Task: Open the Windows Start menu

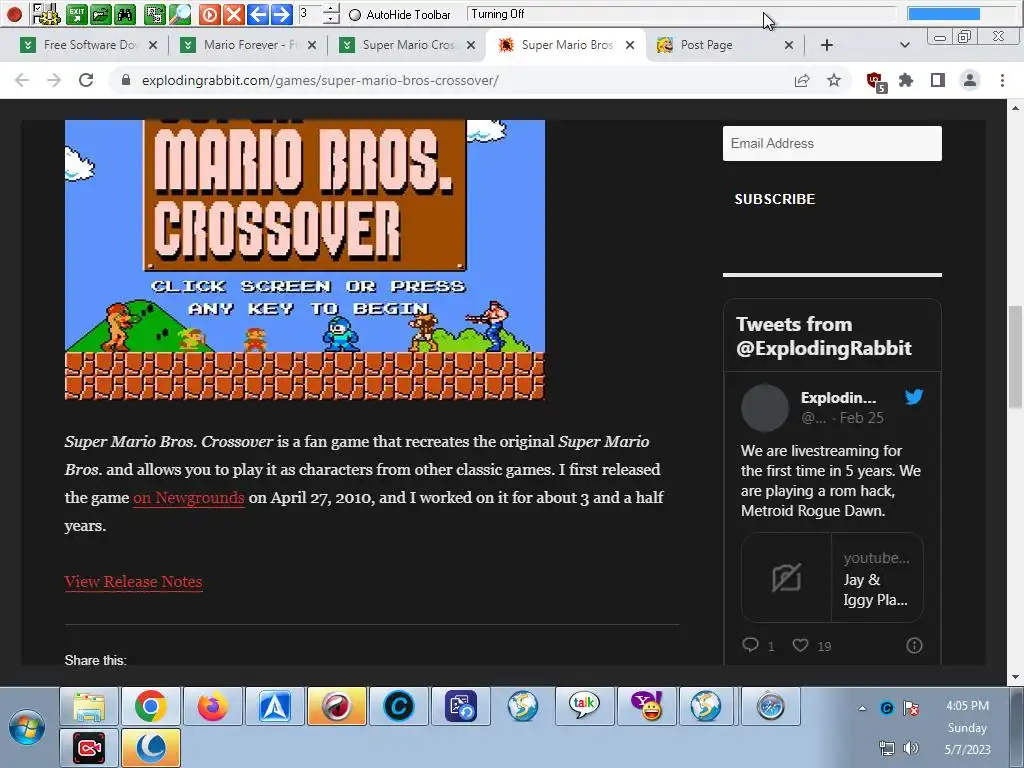Action: 27,728
